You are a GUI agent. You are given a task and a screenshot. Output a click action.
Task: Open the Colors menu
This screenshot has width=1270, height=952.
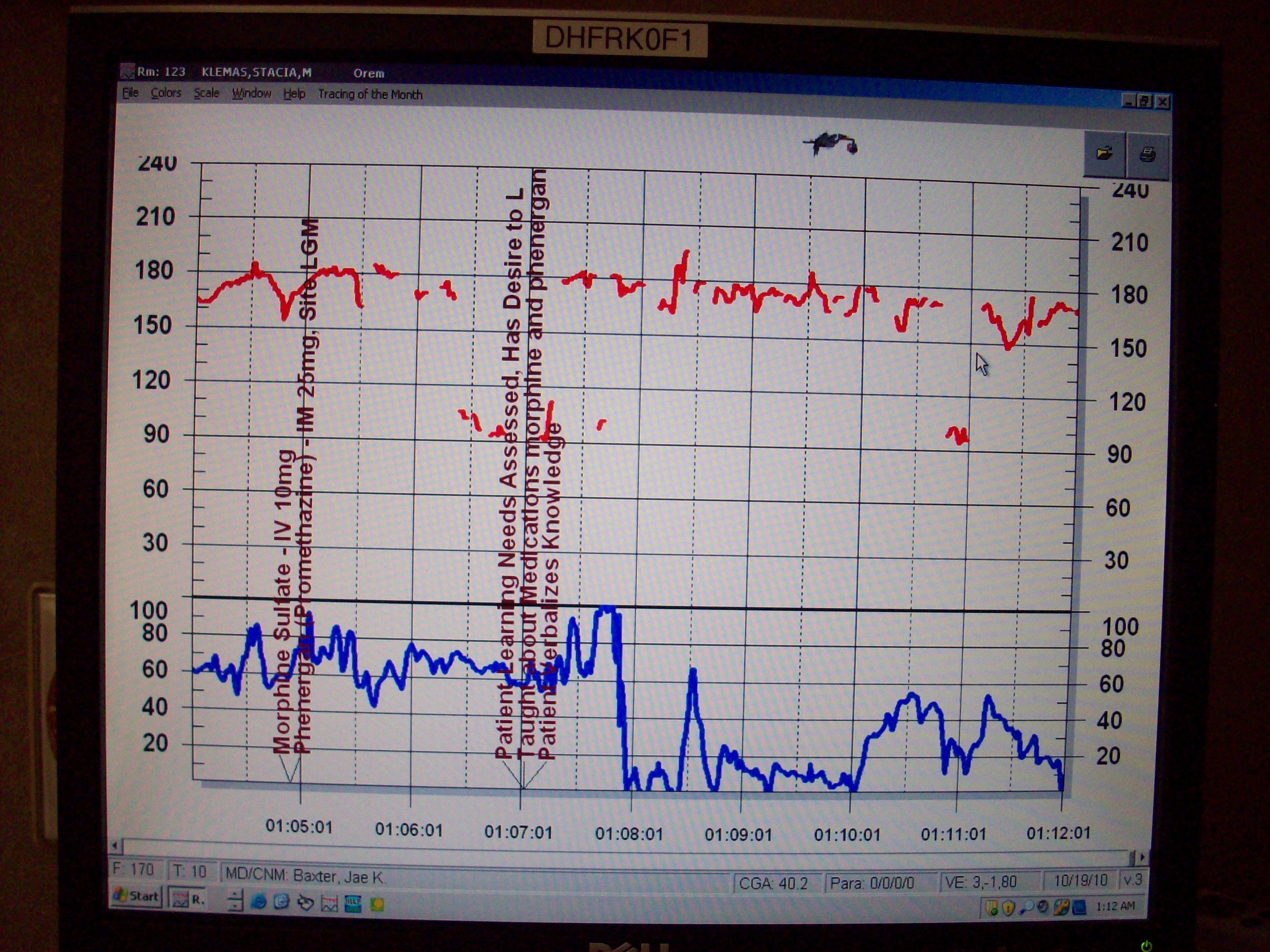point(166,93)
